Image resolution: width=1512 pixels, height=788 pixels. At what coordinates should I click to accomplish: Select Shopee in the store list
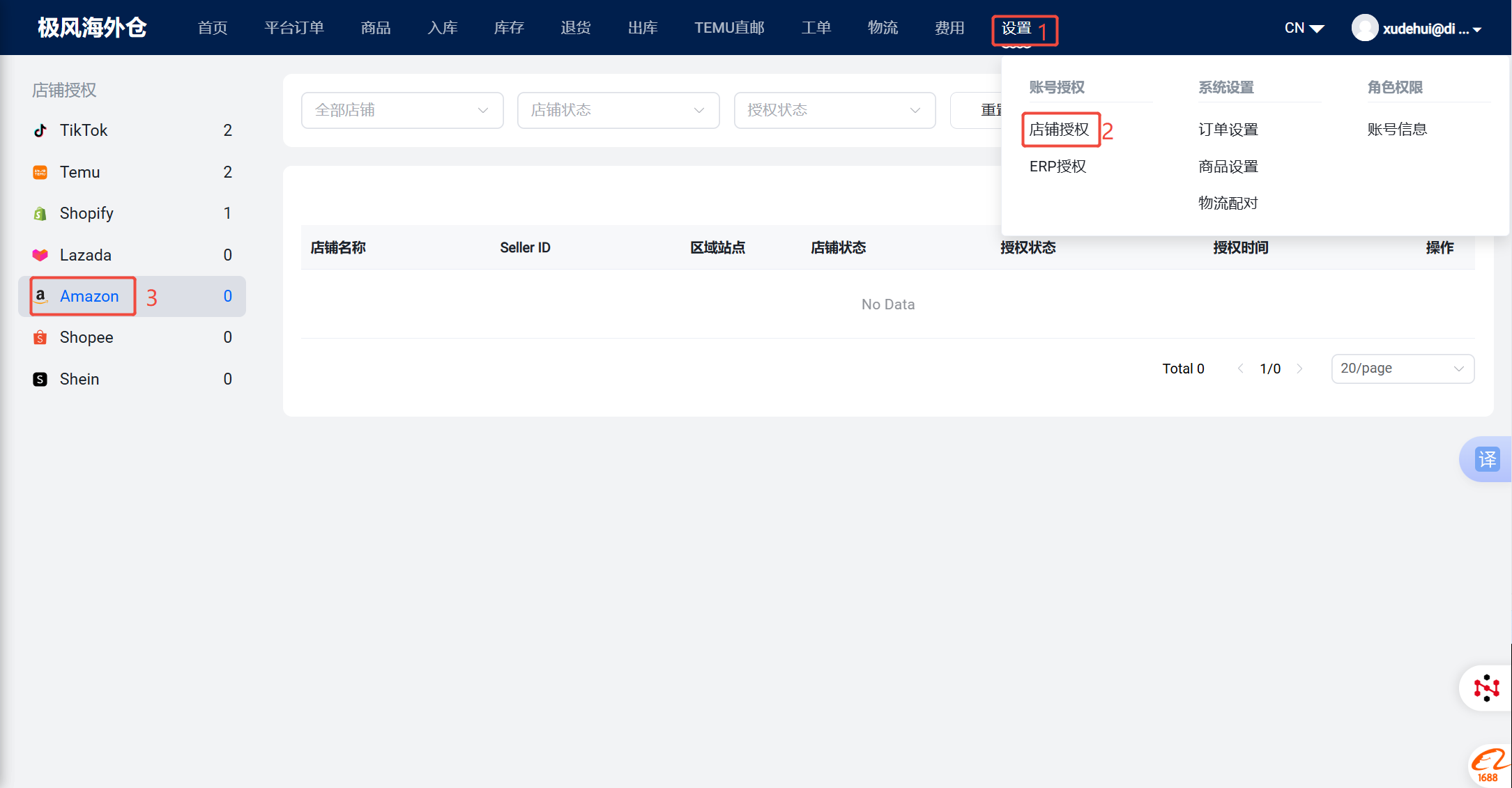pyautogui.click(x=132, y=337)
